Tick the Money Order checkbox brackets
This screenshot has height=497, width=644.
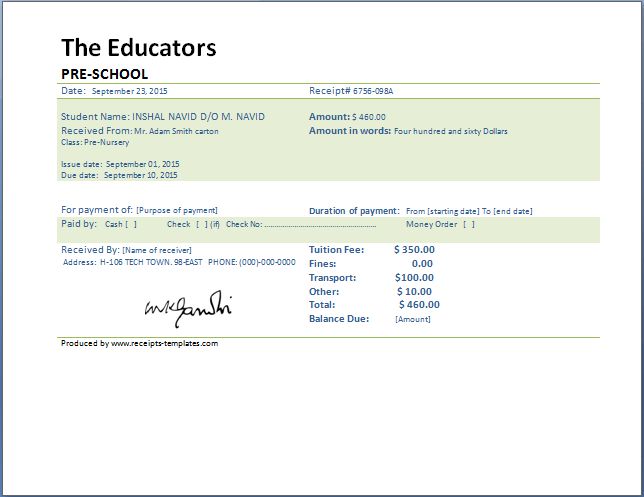click(x=469, y=224)
